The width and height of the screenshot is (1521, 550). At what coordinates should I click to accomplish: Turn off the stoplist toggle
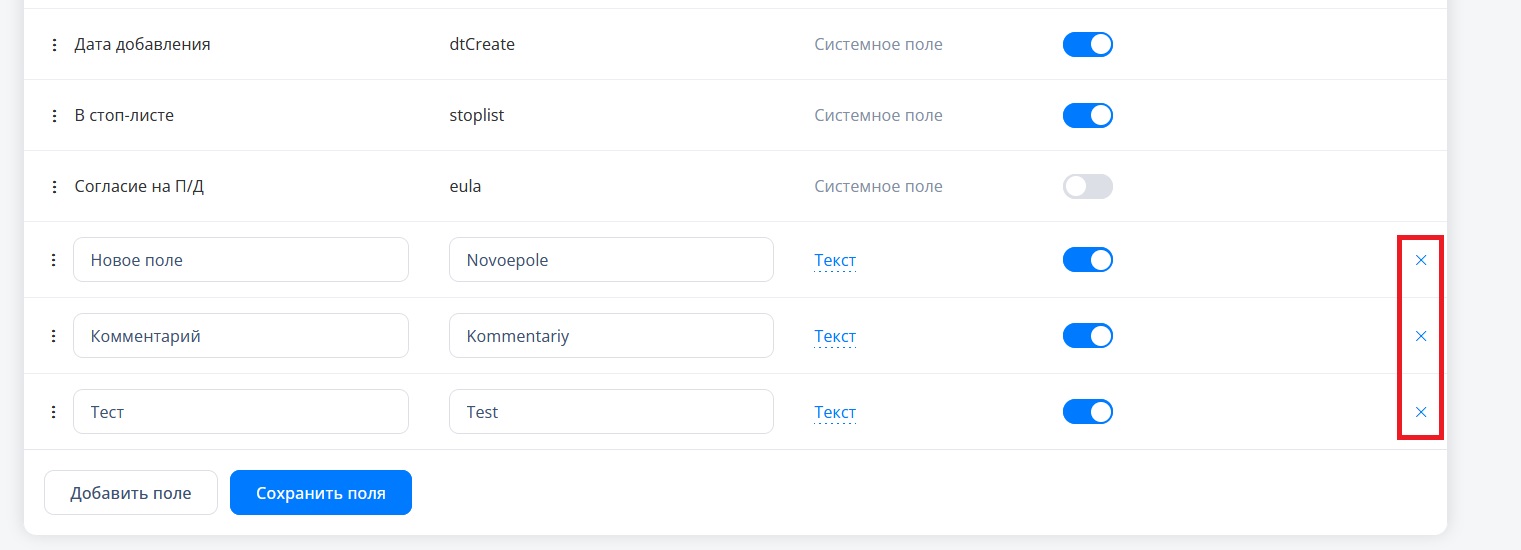[1088, 116]
